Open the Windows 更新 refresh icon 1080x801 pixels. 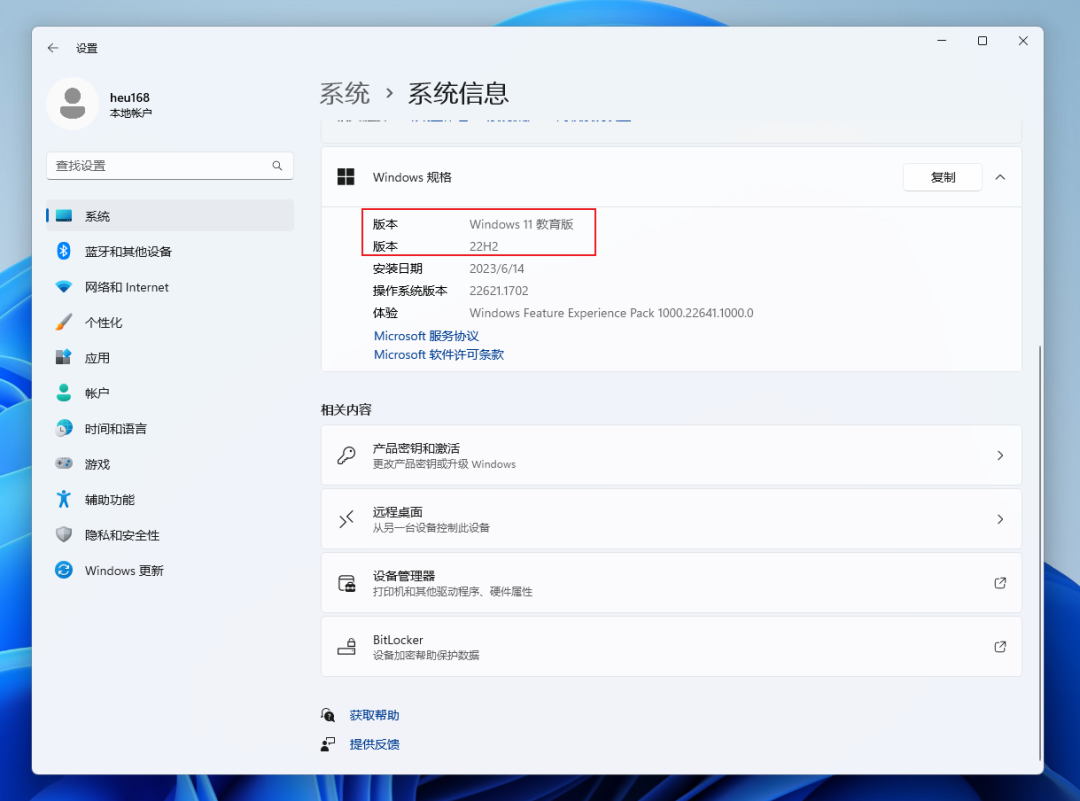pyautogui.click(x=64, y=570)
